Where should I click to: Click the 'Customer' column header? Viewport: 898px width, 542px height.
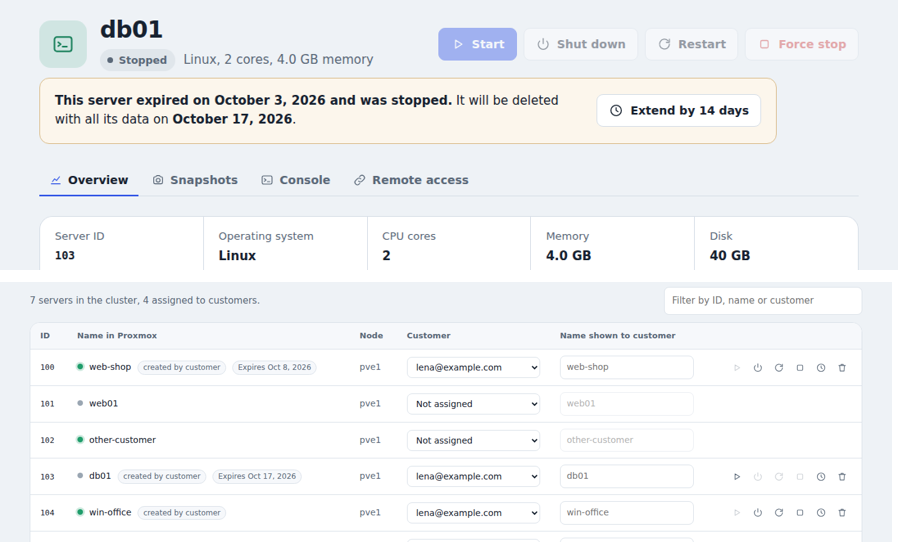(x=428, y=336)
